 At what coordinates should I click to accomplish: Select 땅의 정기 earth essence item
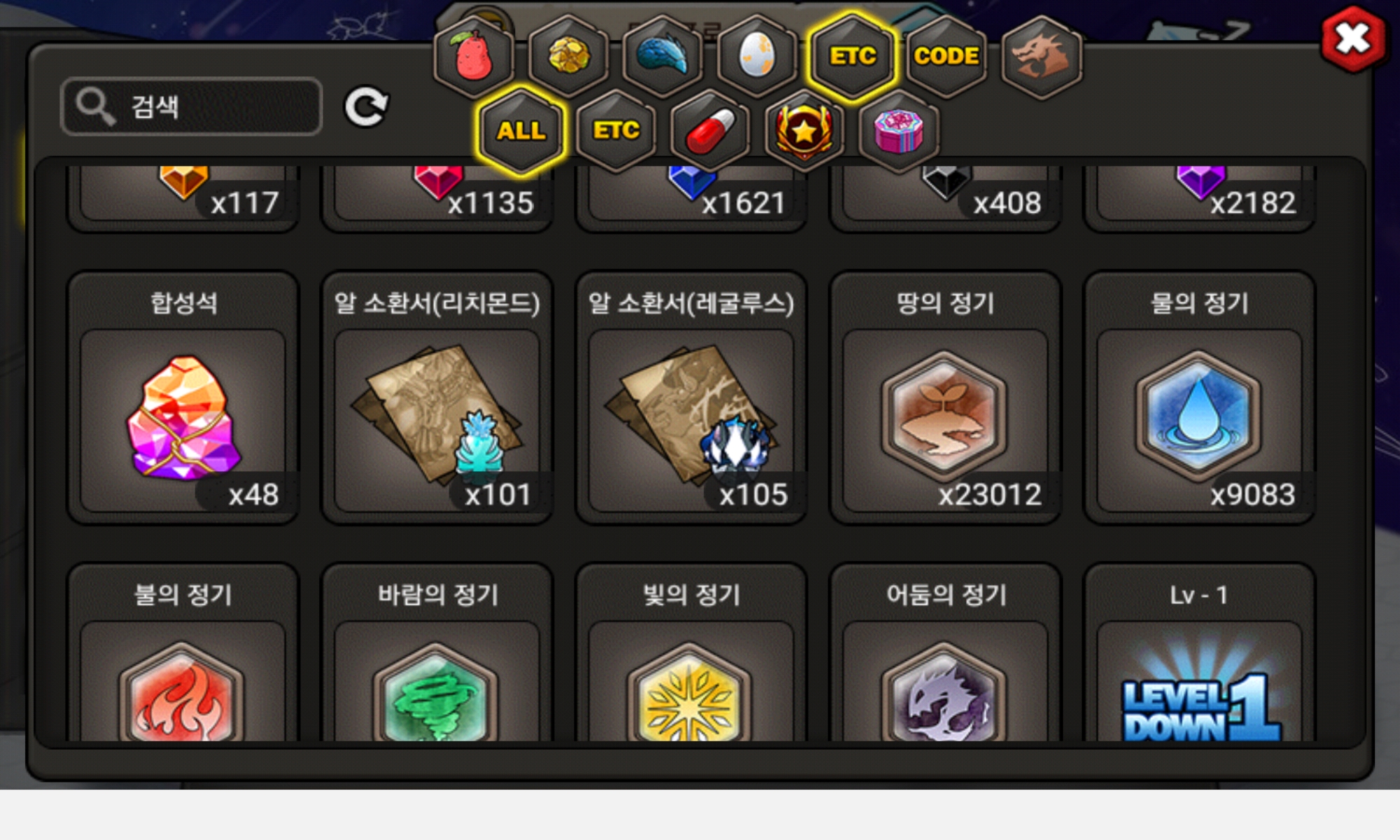coord(945,398)
